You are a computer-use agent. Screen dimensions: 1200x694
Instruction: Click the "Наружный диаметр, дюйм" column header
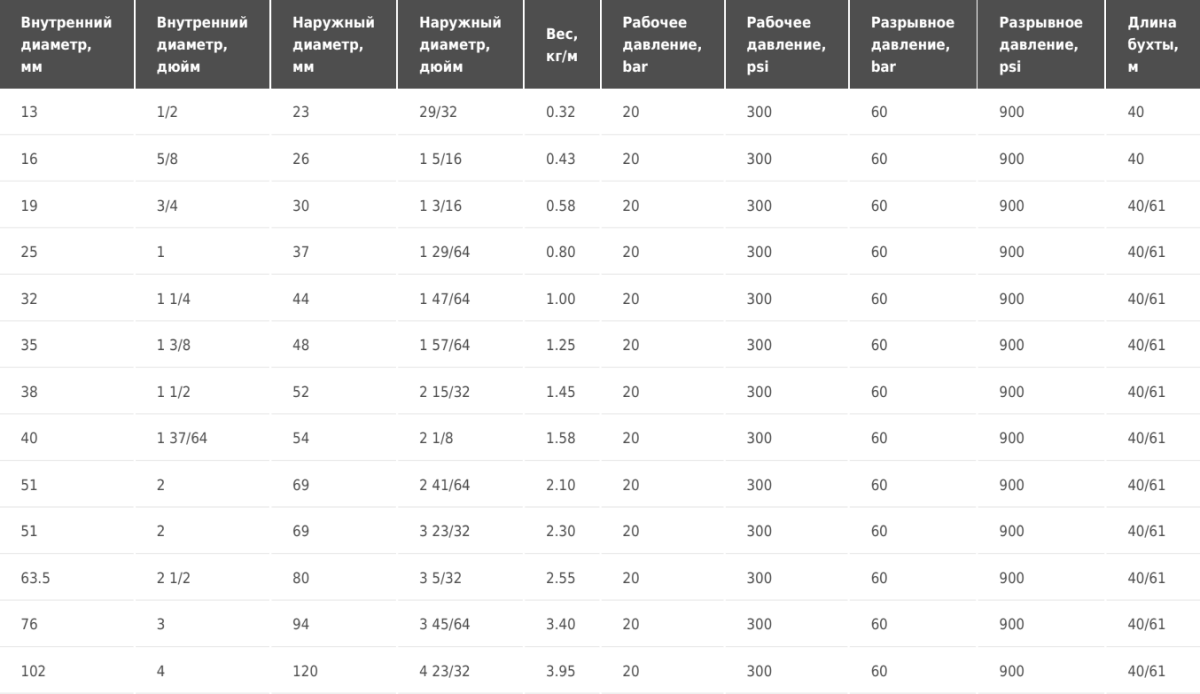tap(460, 45)
